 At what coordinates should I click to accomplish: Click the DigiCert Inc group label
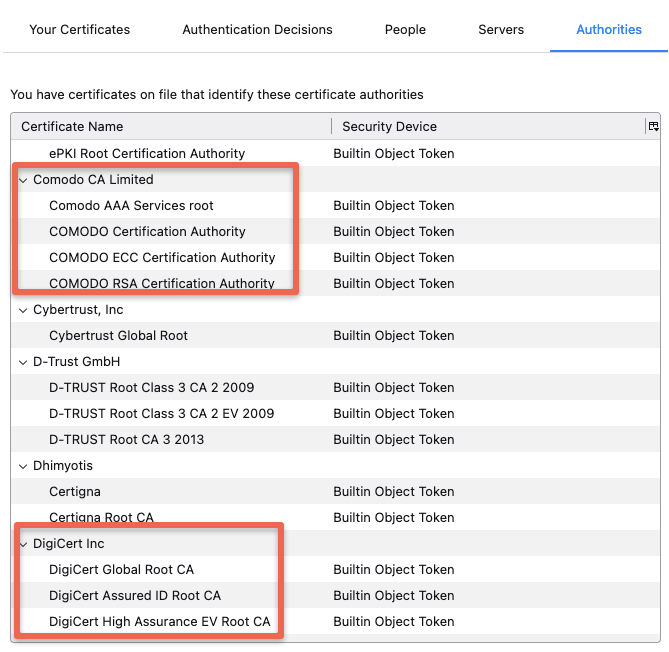pos(68,544)
